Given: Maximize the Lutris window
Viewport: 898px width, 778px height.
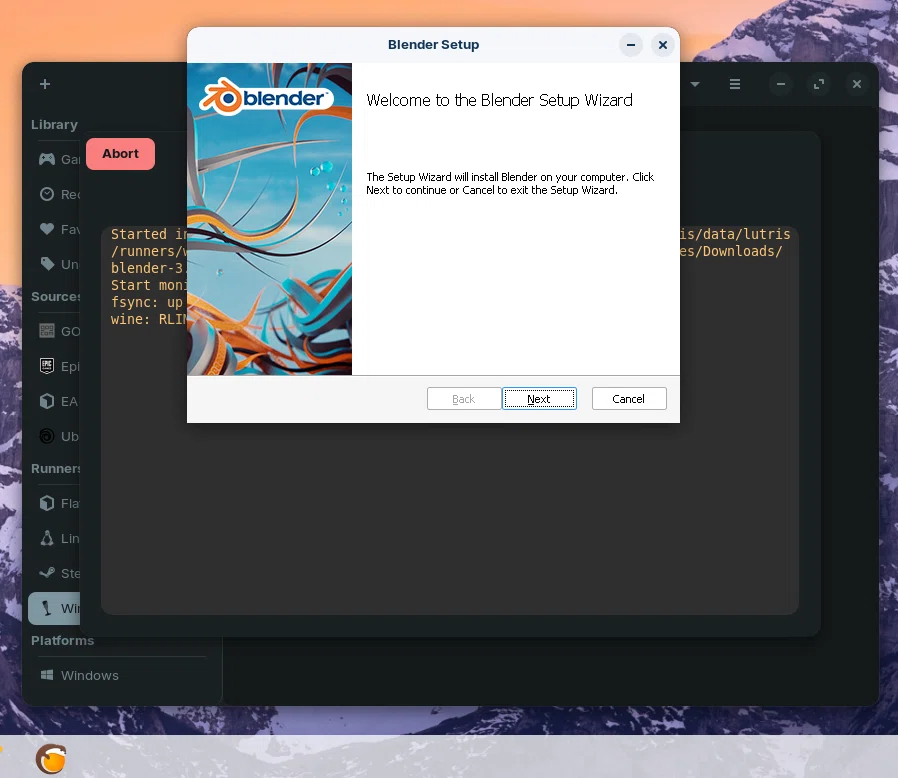Looking at the screenshot, I should (819, 84).
